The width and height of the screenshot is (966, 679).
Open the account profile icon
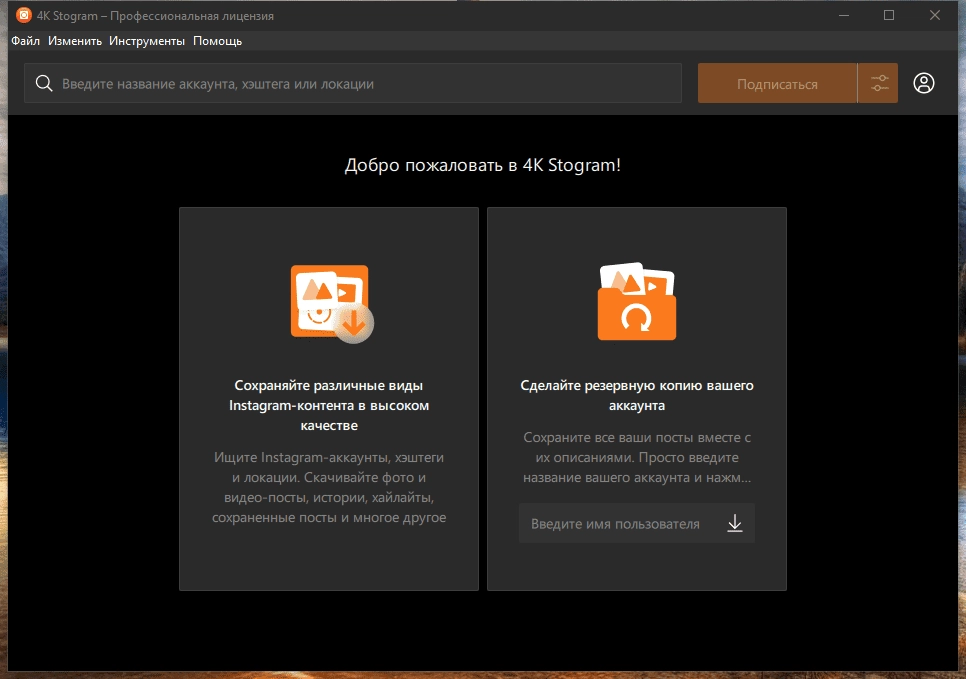[x=923, y=83]
